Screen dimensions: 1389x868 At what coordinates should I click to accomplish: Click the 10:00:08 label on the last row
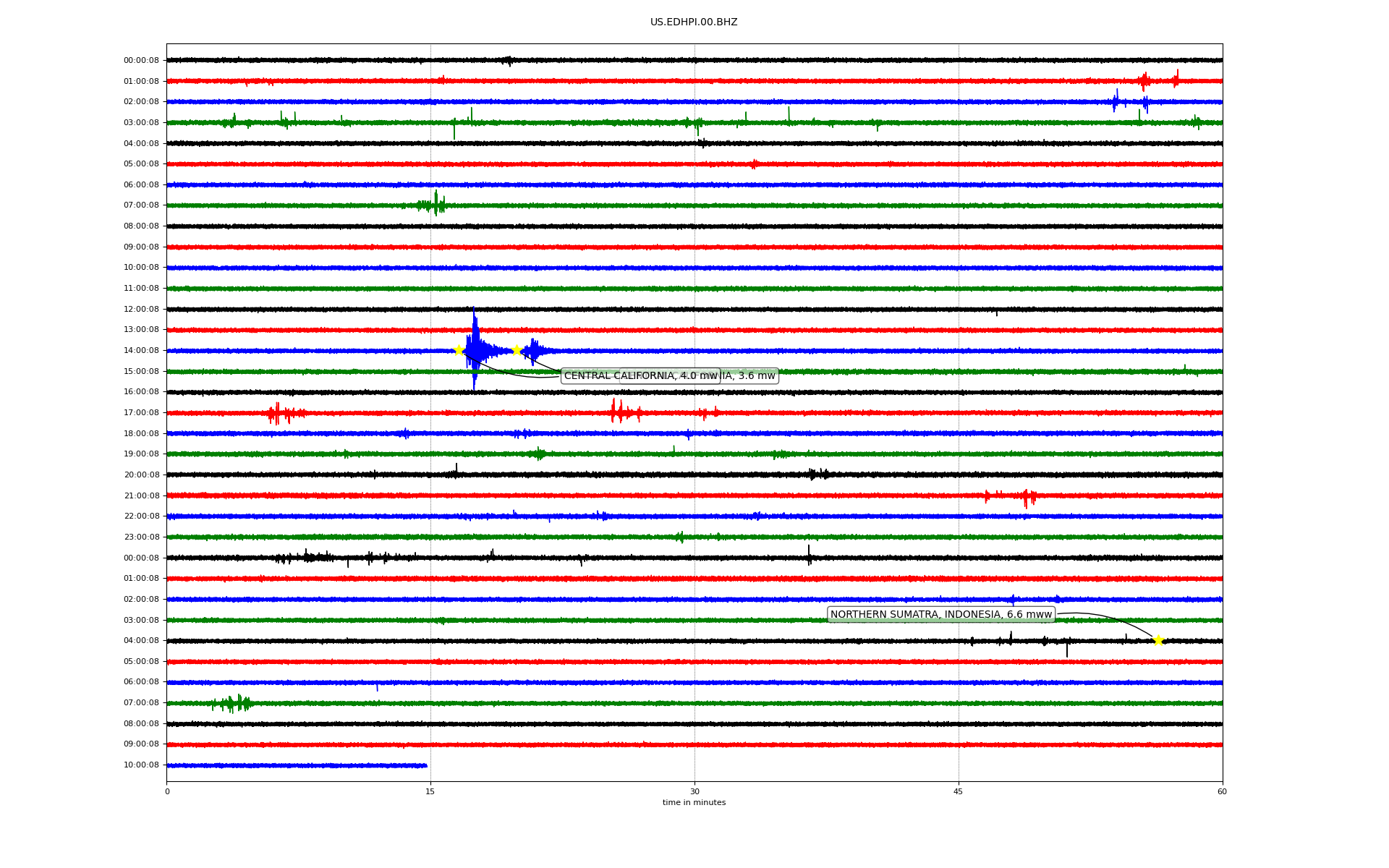(x=141, y=765)
